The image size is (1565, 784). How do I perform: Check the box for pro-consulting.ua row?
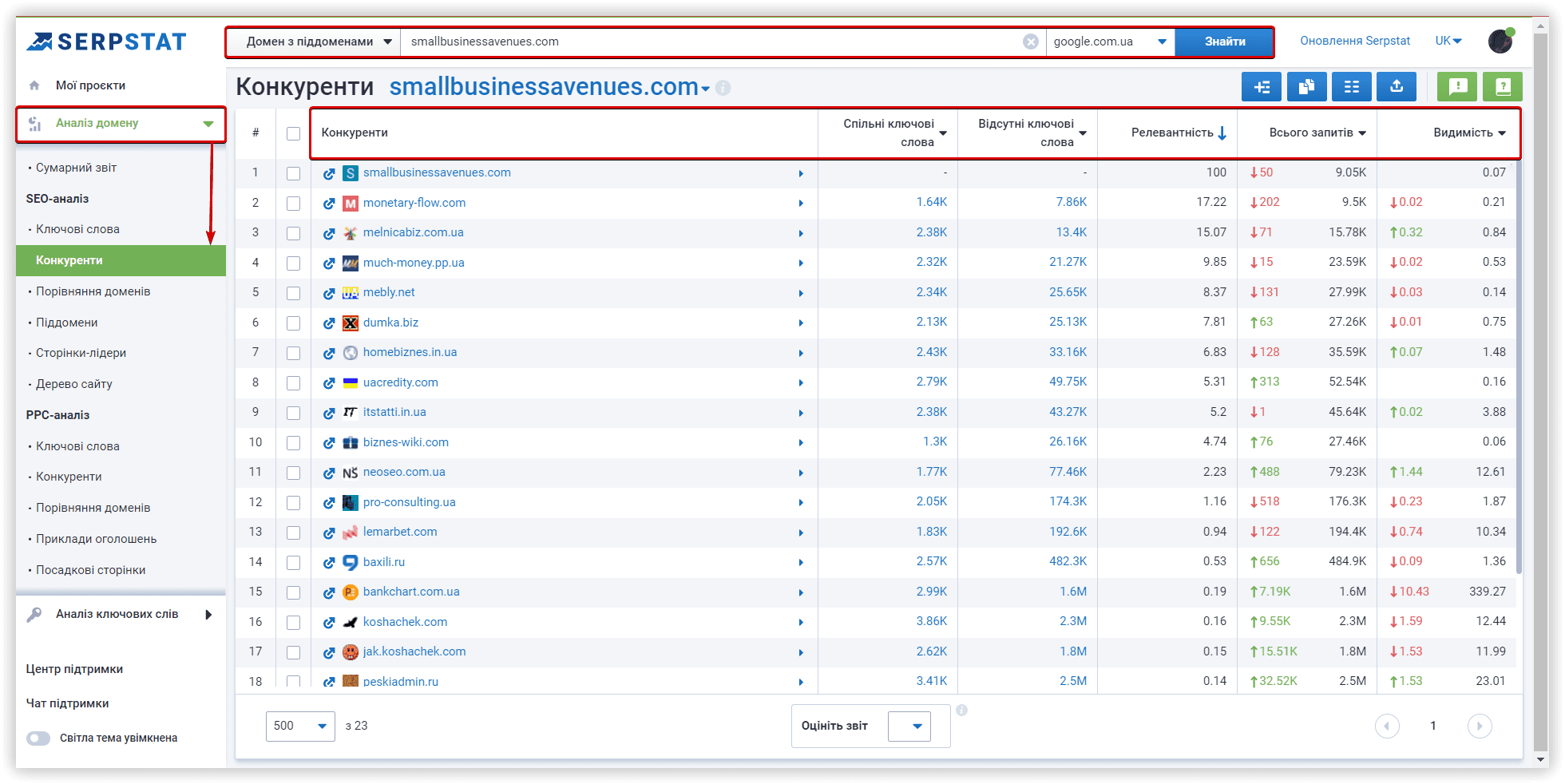(x=294, y=503)
